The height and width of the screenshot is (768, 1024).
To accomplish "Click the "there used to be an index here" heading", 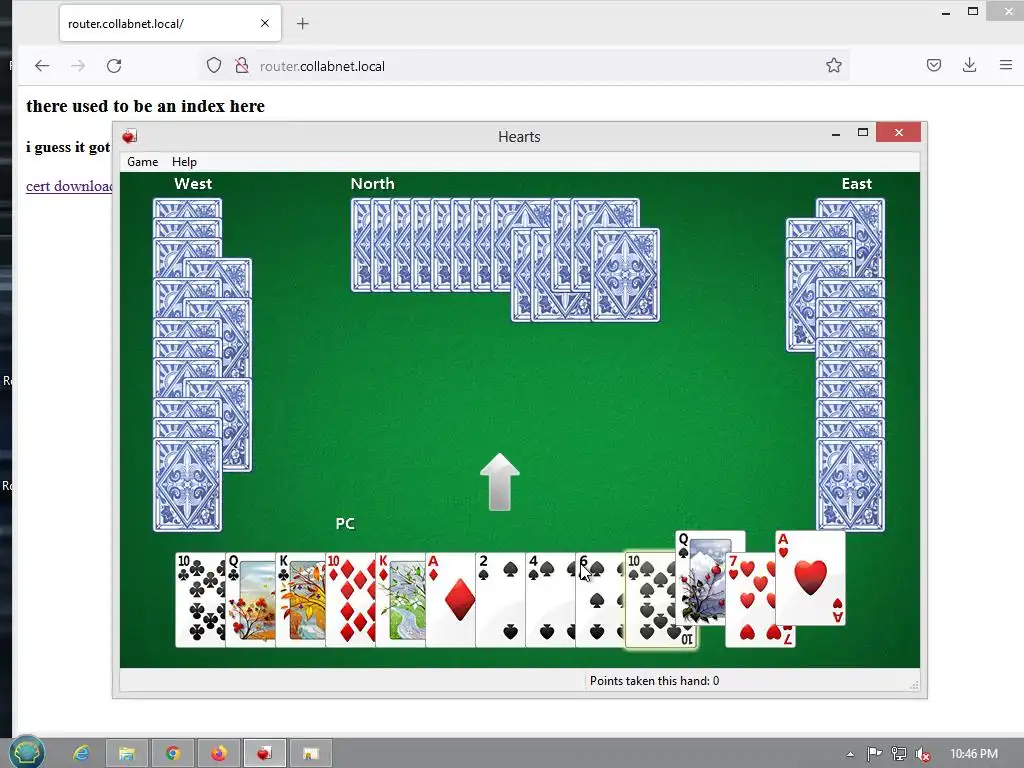I will point(146,106).
